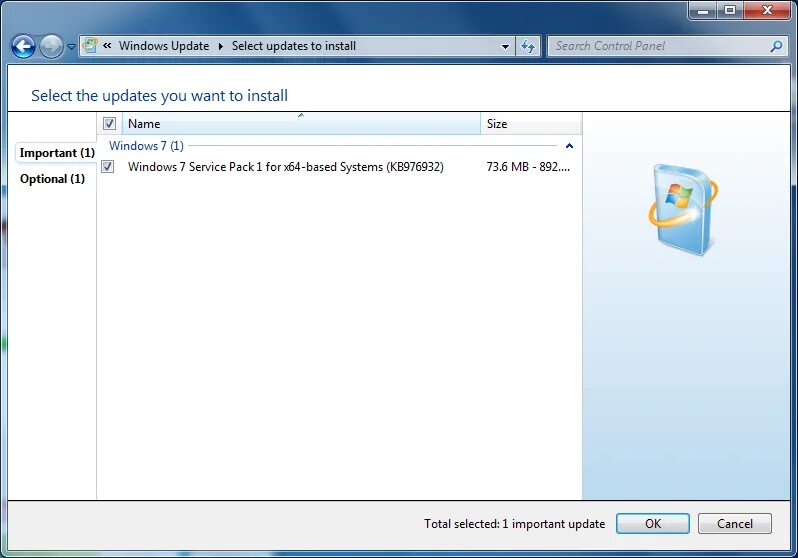
Task: Open the address bar history dropdown
Action: (x=505, y=46)
